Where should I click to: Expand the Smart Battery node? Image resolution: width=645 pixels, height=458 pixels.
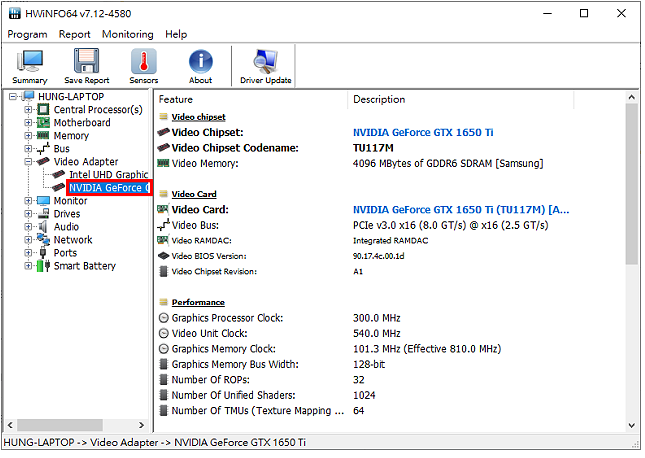pyautogui.click(x=28, y=266)
